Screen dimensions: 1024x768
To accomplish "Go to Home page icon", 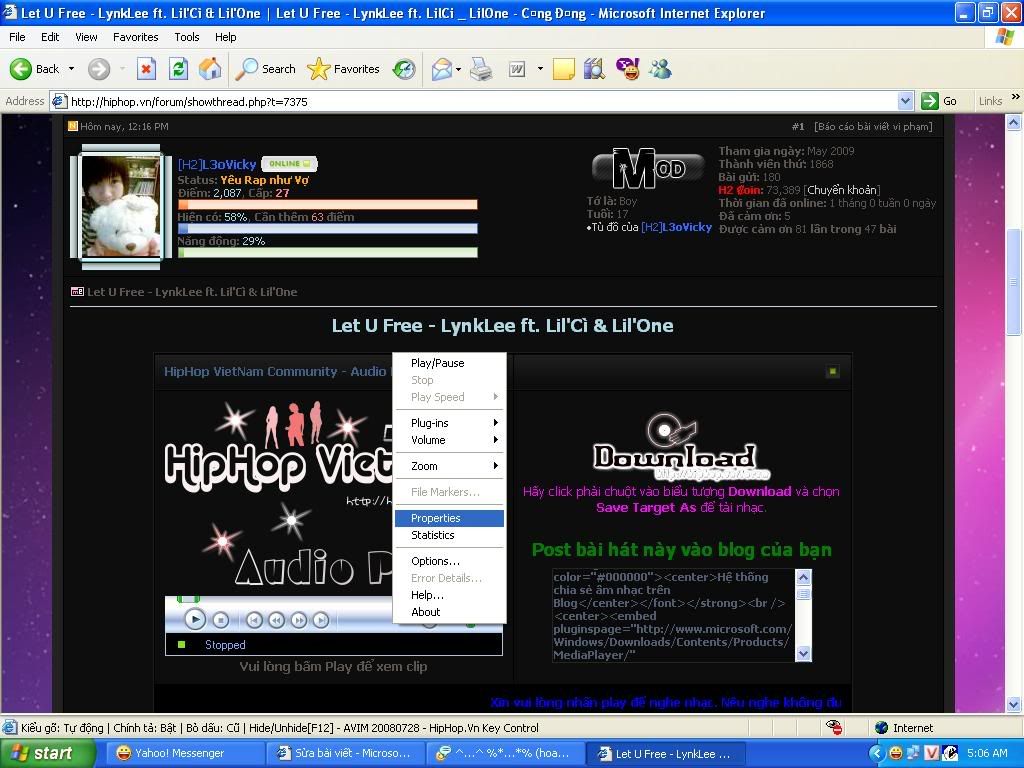I will point(210,69).
